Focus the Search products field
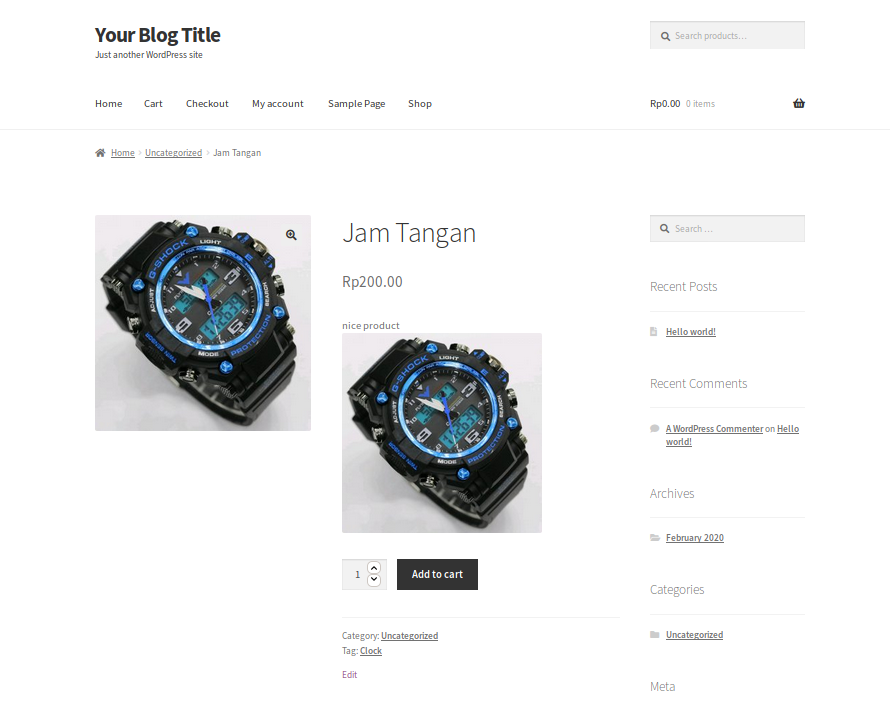 click(x=727, y=35)
